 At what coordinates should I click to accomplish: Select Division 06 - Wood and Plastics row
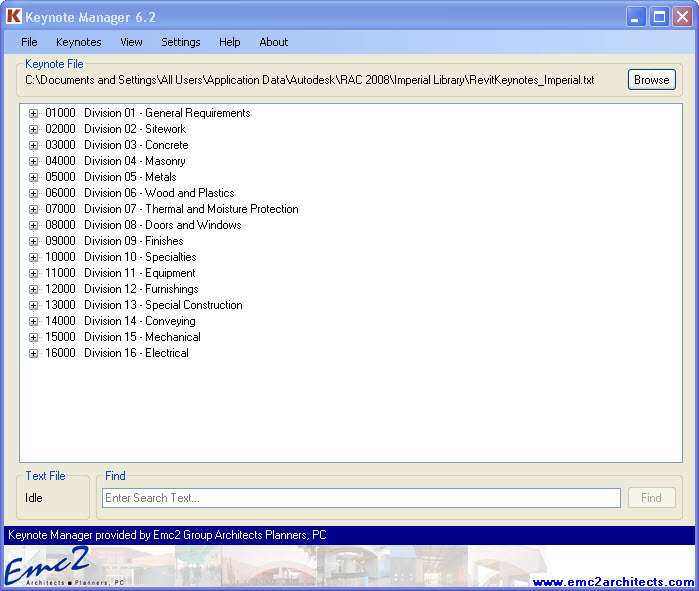click(x=140, y=193)
